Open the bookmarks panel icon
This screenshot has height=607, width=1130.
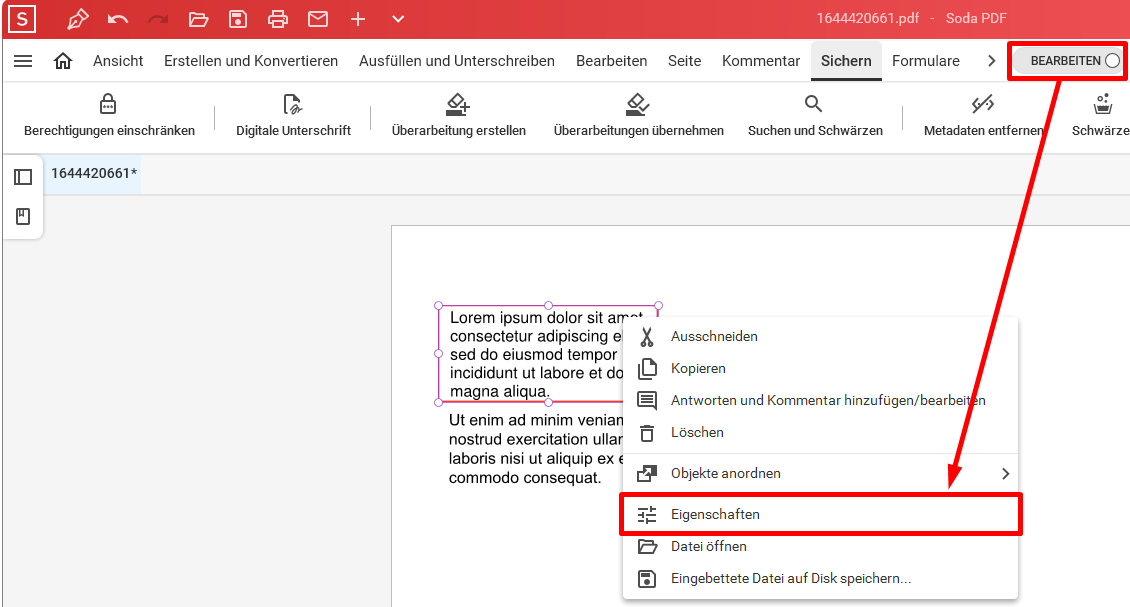pos(23,216)
